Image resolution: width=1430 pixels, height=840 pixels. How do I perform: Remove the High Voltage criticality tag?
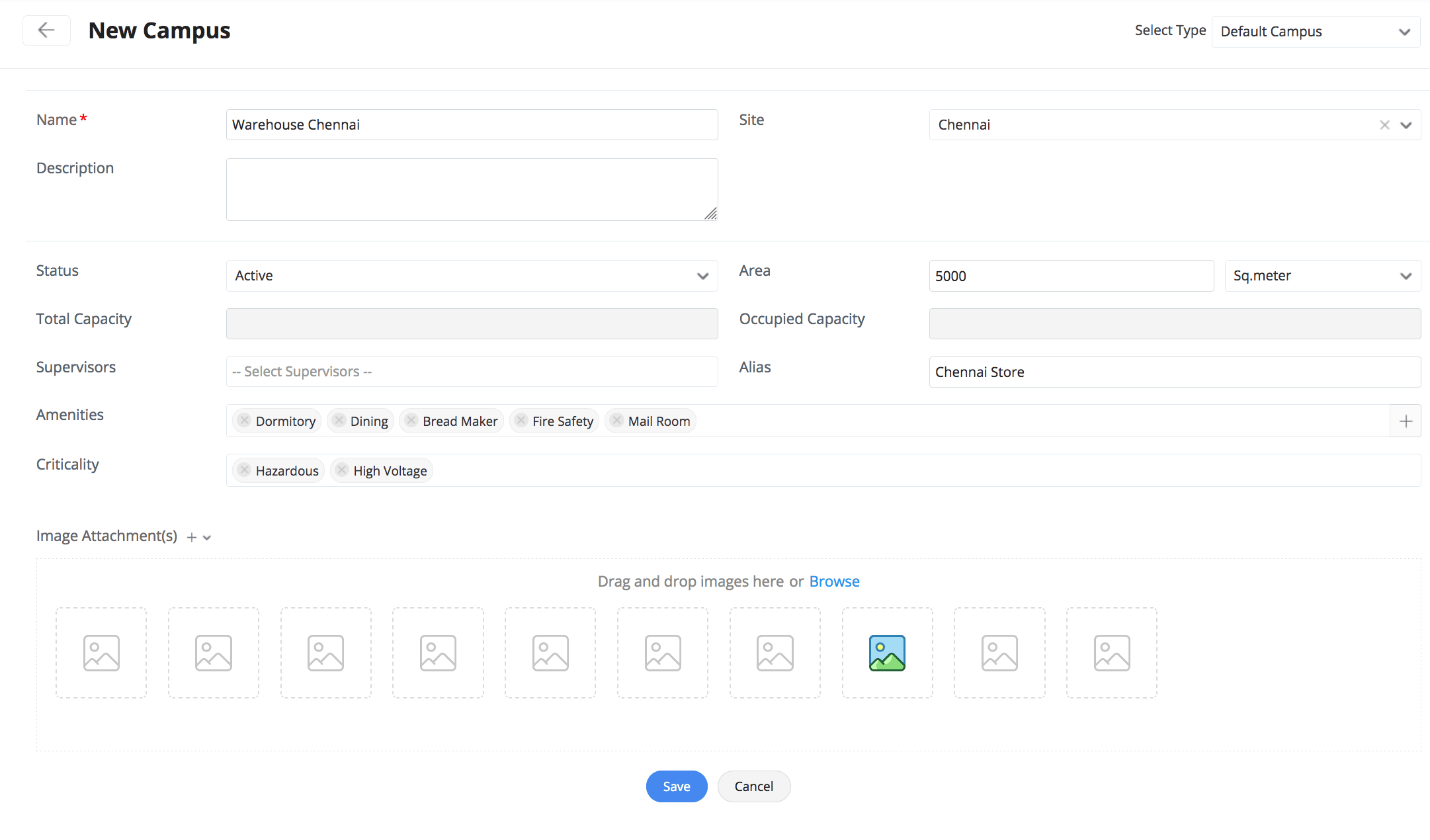click(341, 470)
